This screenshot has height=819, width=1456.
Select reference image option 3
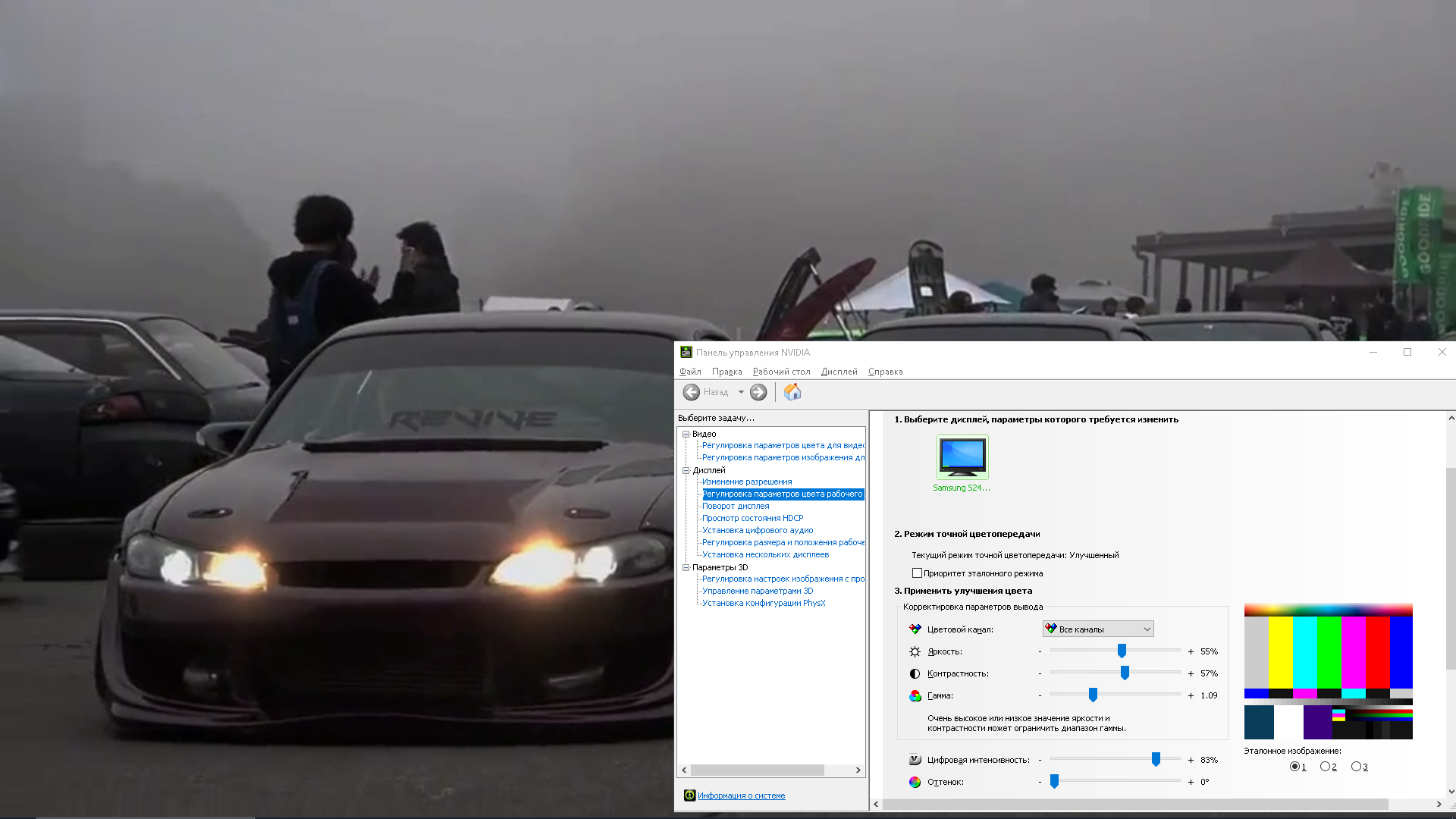click(x=1356, y=767)
